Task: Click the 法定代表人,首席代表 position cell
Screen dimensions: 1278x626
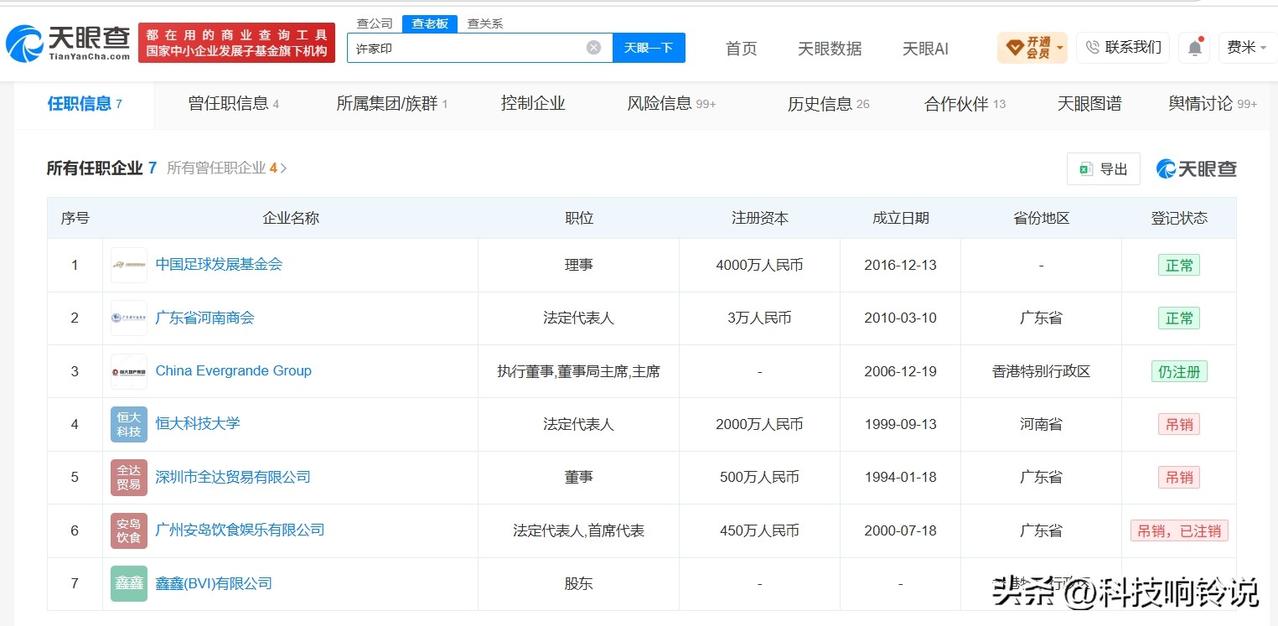Action: (579, 531)
